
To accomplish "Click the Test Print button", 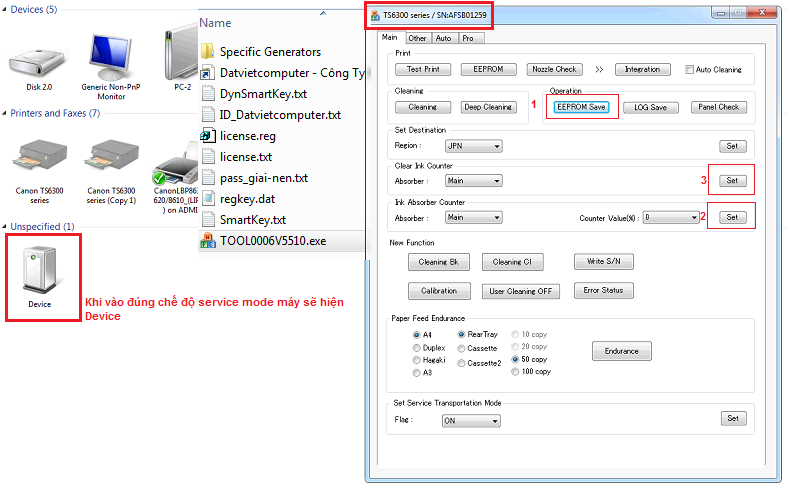I will click(x=423, y=69).
